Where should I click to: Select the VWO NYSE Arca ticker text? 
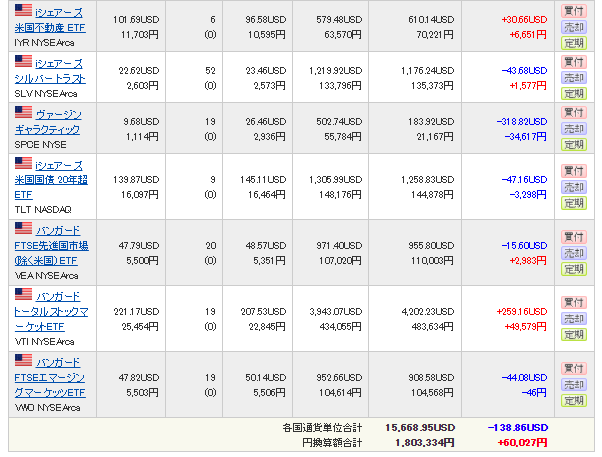pyautogui.click(x=47, y=408)
